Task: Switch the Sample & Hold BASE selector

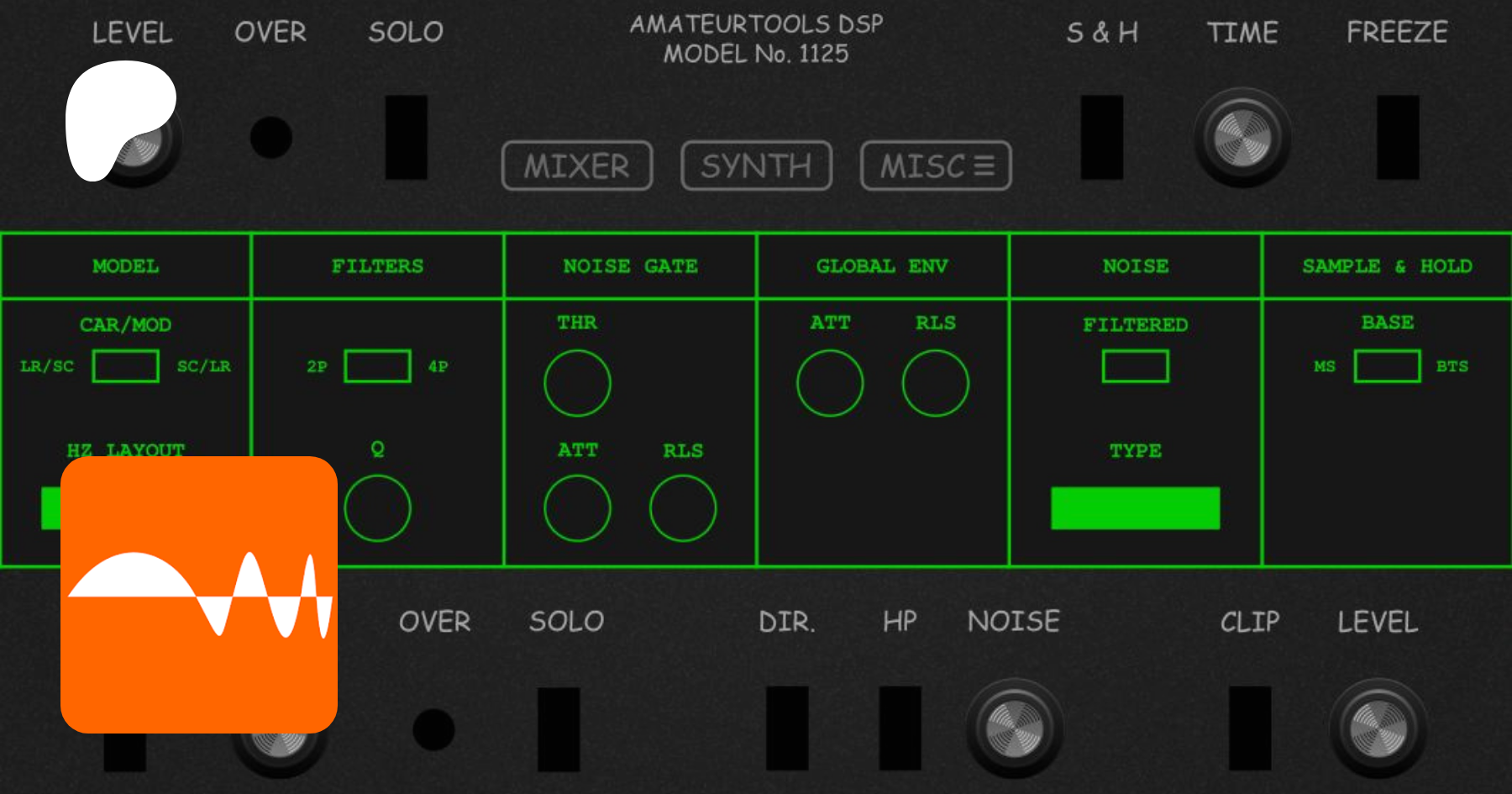Action: (x=1387, y=366)
